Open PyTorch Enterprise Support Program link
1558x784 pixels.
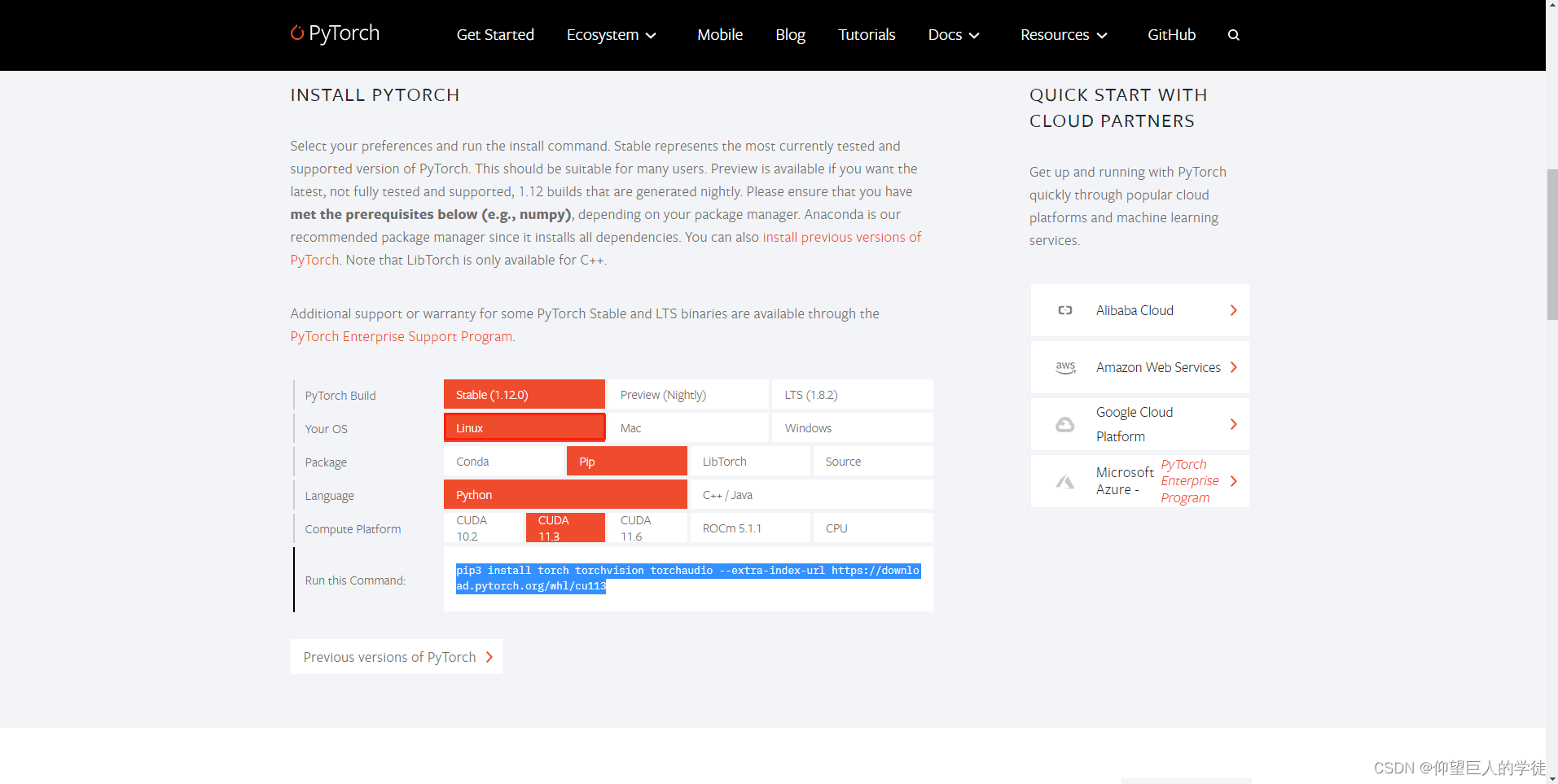click(402, 336)
